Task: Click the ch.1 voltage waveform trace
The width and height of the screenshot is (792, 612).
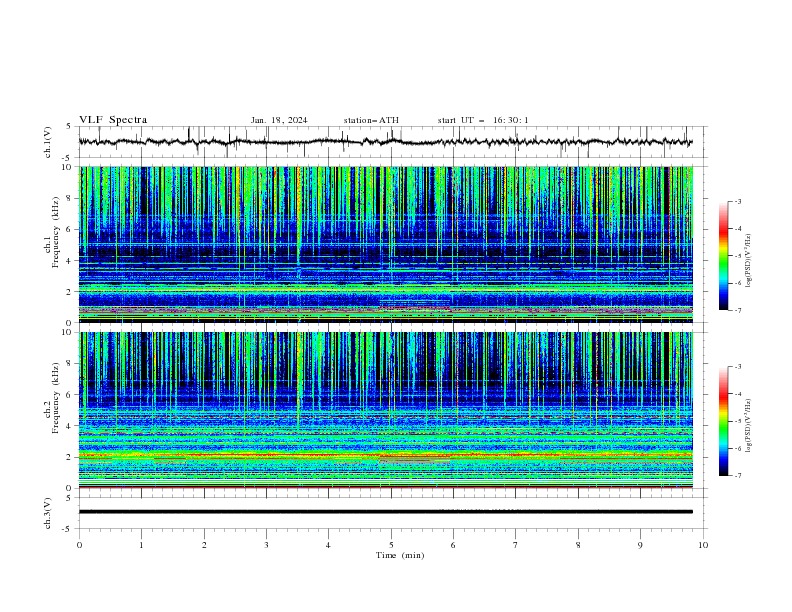Action: (x=385, y=142)
